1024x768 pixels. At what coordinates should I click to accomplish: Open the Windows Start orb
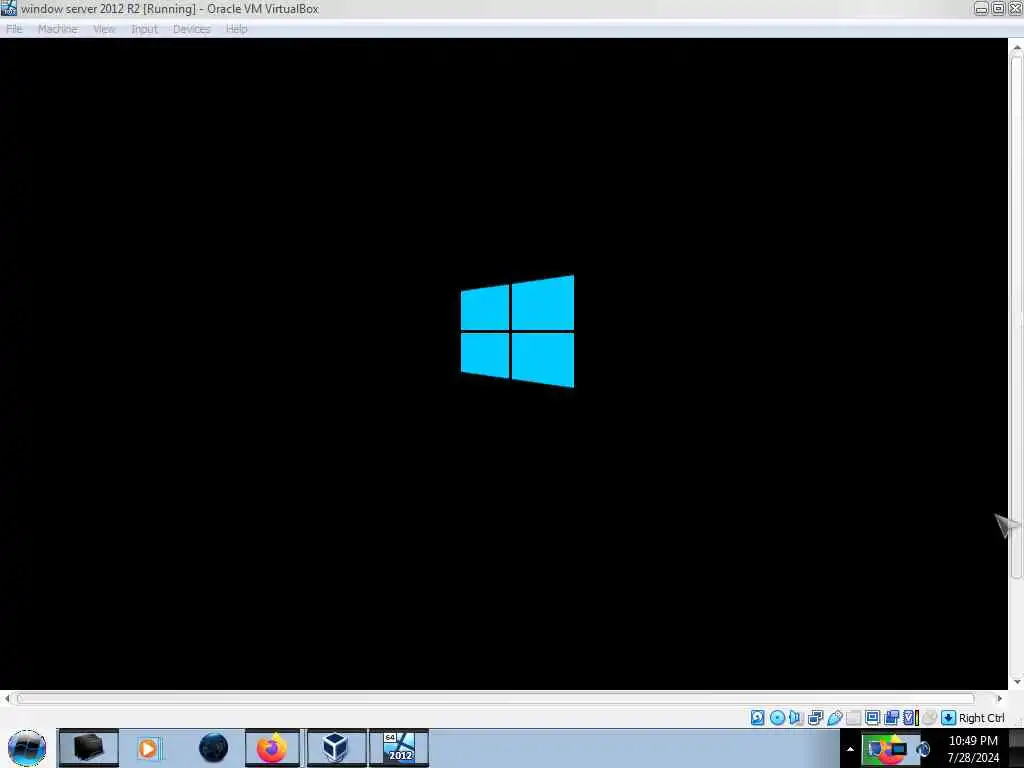pyautogui.click(x=27, y=748)
